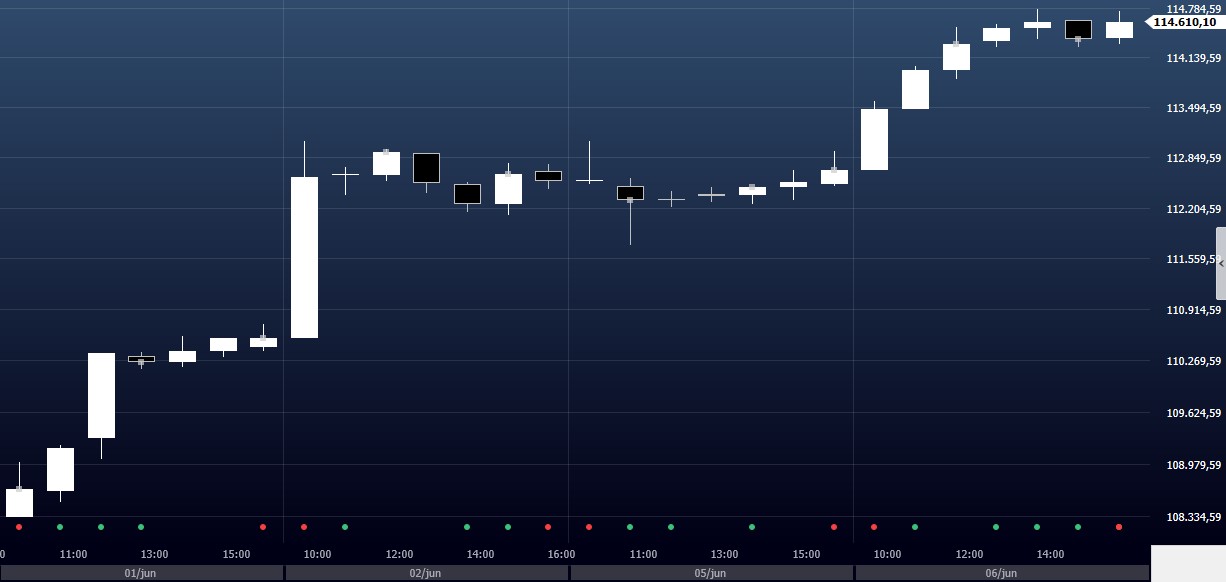
Task: Click the rightmost red marker dot
Action: tap(1118, 527)
